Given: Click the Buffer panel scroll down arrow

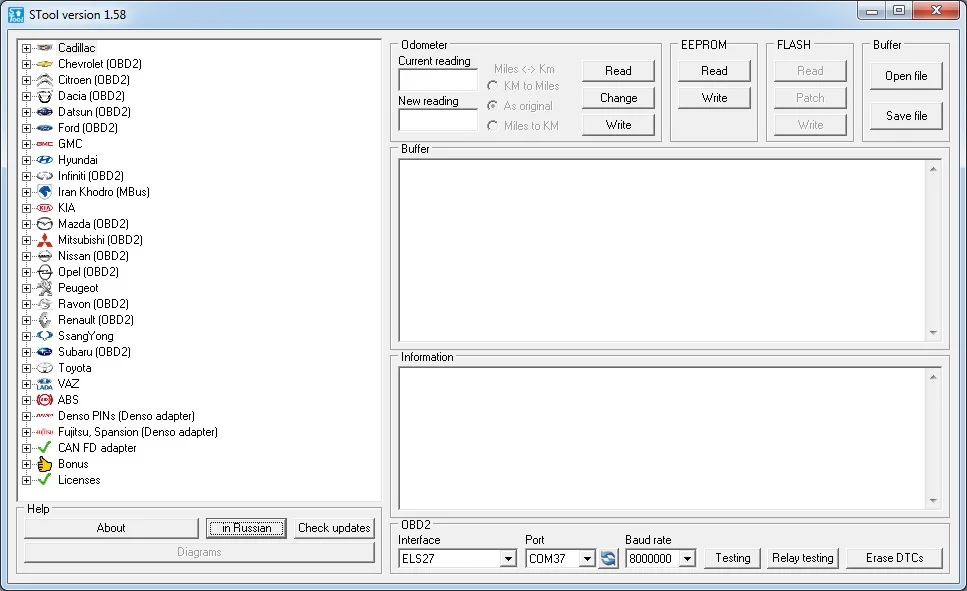Looking at the screenshot, I should [933, 333].
